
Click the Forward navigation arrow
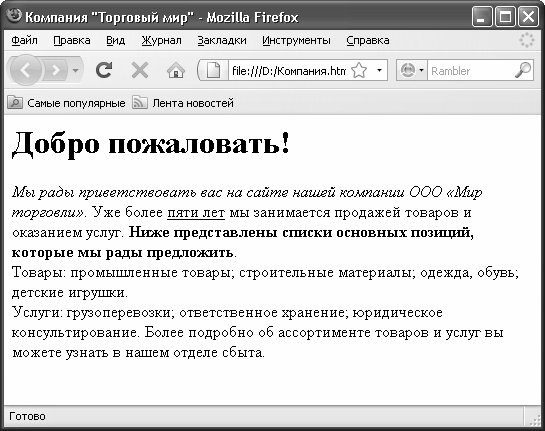[56, 71]
